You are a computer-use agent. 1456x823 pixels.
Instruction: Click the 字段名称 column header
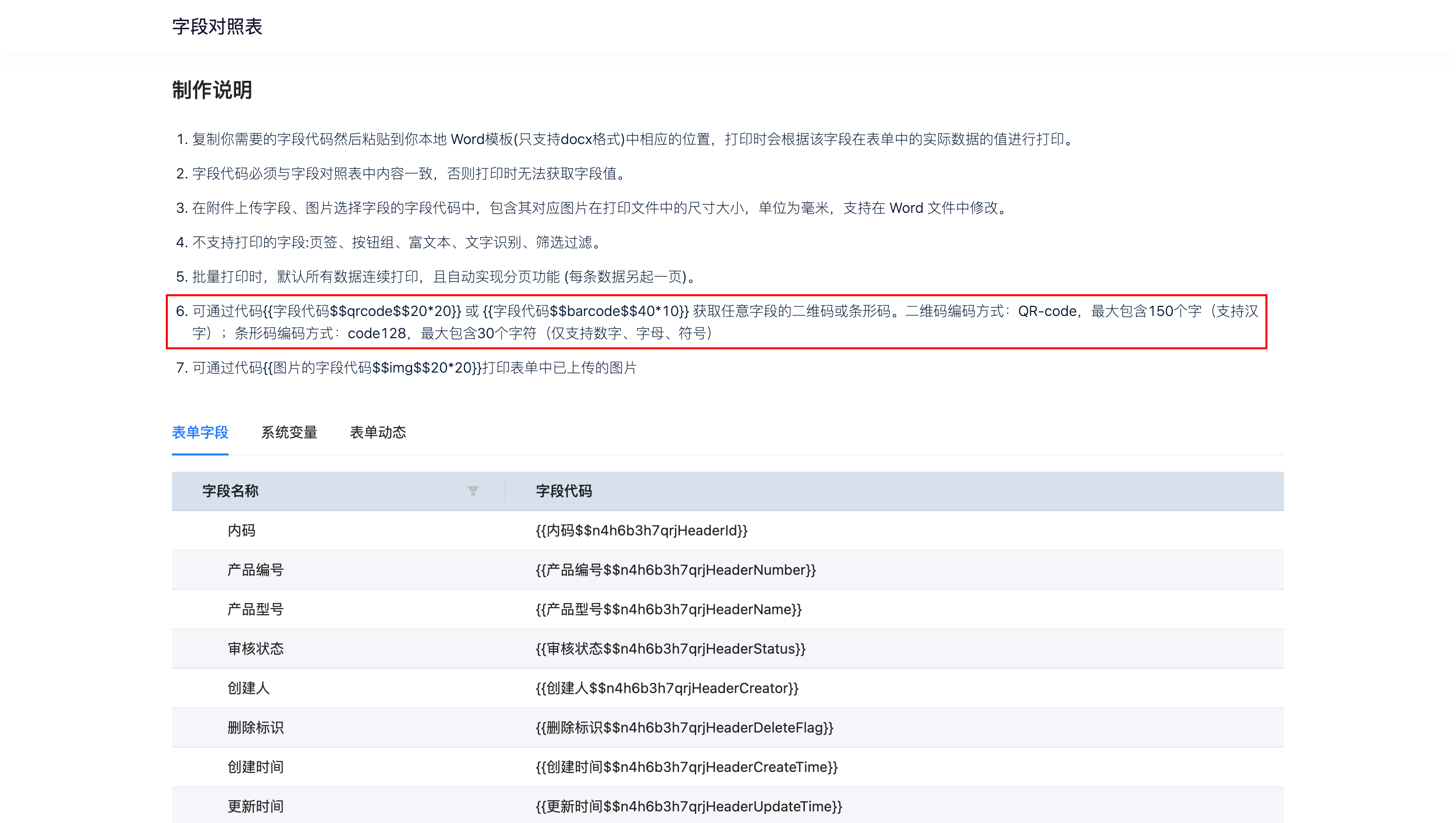[x=231, y=491]
